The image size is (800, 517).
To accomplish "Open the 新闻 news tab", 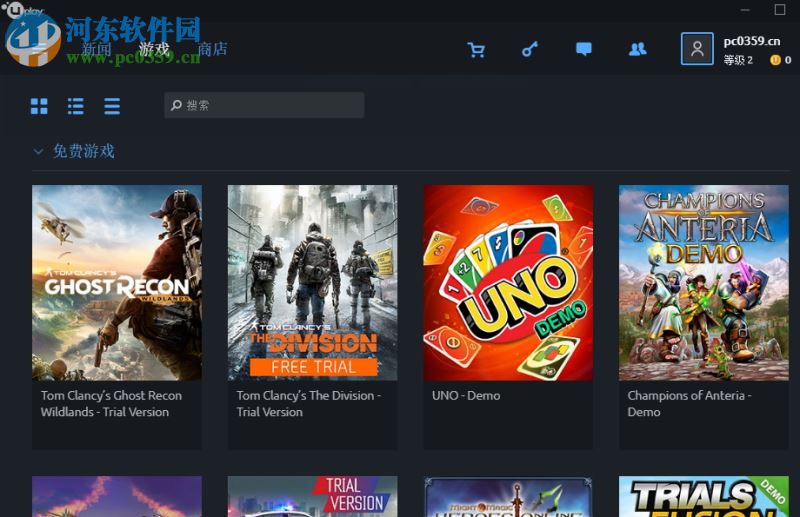I will pyautogui.click(x=96, y=50).
